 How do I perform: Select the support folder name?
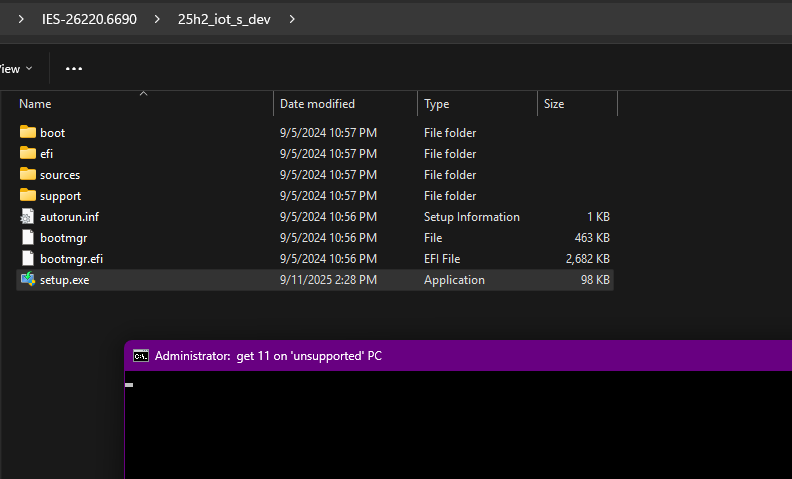tap(61, 196)
